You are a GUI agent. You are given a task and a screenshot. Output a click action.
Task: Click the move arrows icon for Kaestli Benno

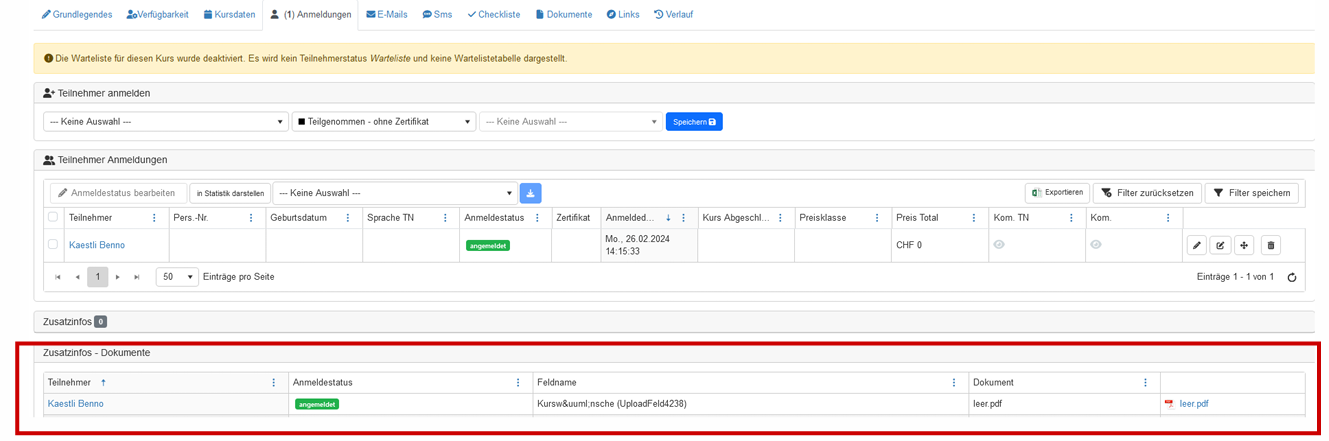1244,245
